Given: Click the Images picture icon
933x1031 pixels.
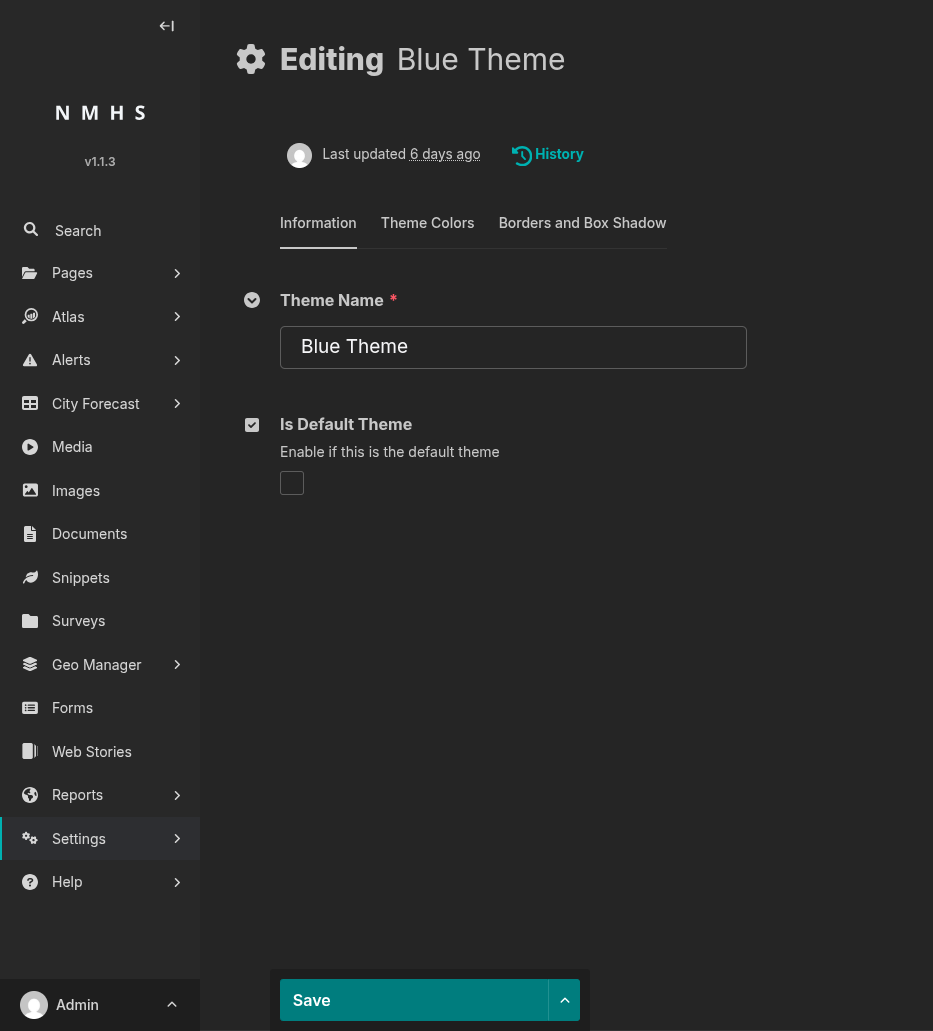Looking at the screenshot, I should click(30, 491).
